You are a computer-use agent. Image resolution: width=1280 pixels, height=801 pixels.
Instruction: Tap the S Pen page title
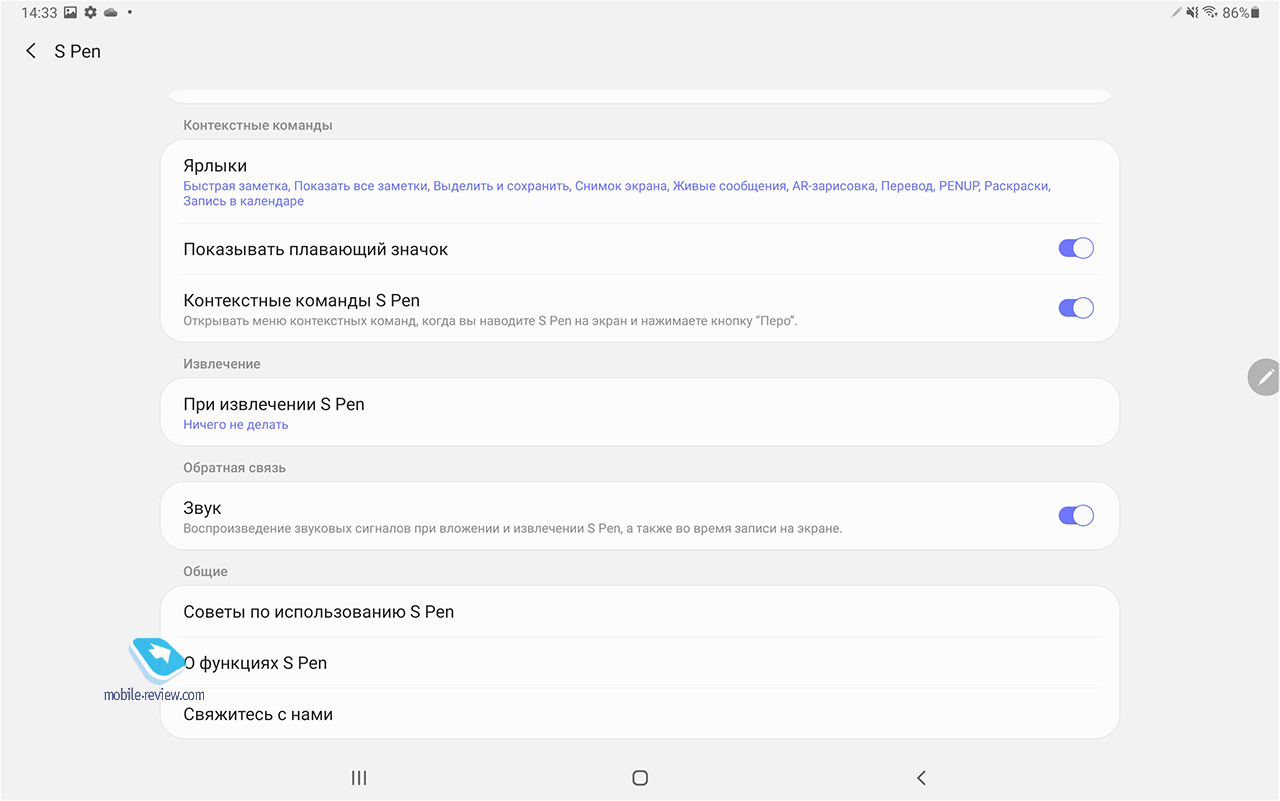pos(78,51)
